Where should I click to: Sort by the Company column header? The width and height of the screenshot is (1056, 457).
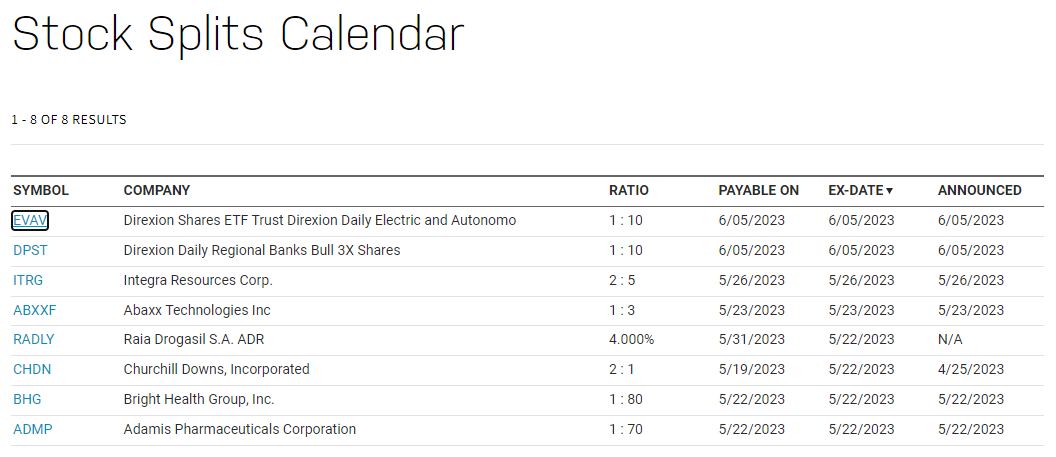click(x=157, y=191)
